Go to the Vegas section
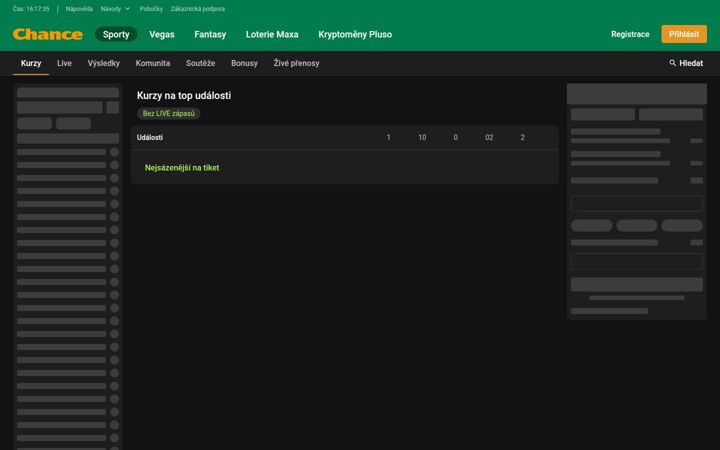The image size is (720, 450). coord(162,34)
